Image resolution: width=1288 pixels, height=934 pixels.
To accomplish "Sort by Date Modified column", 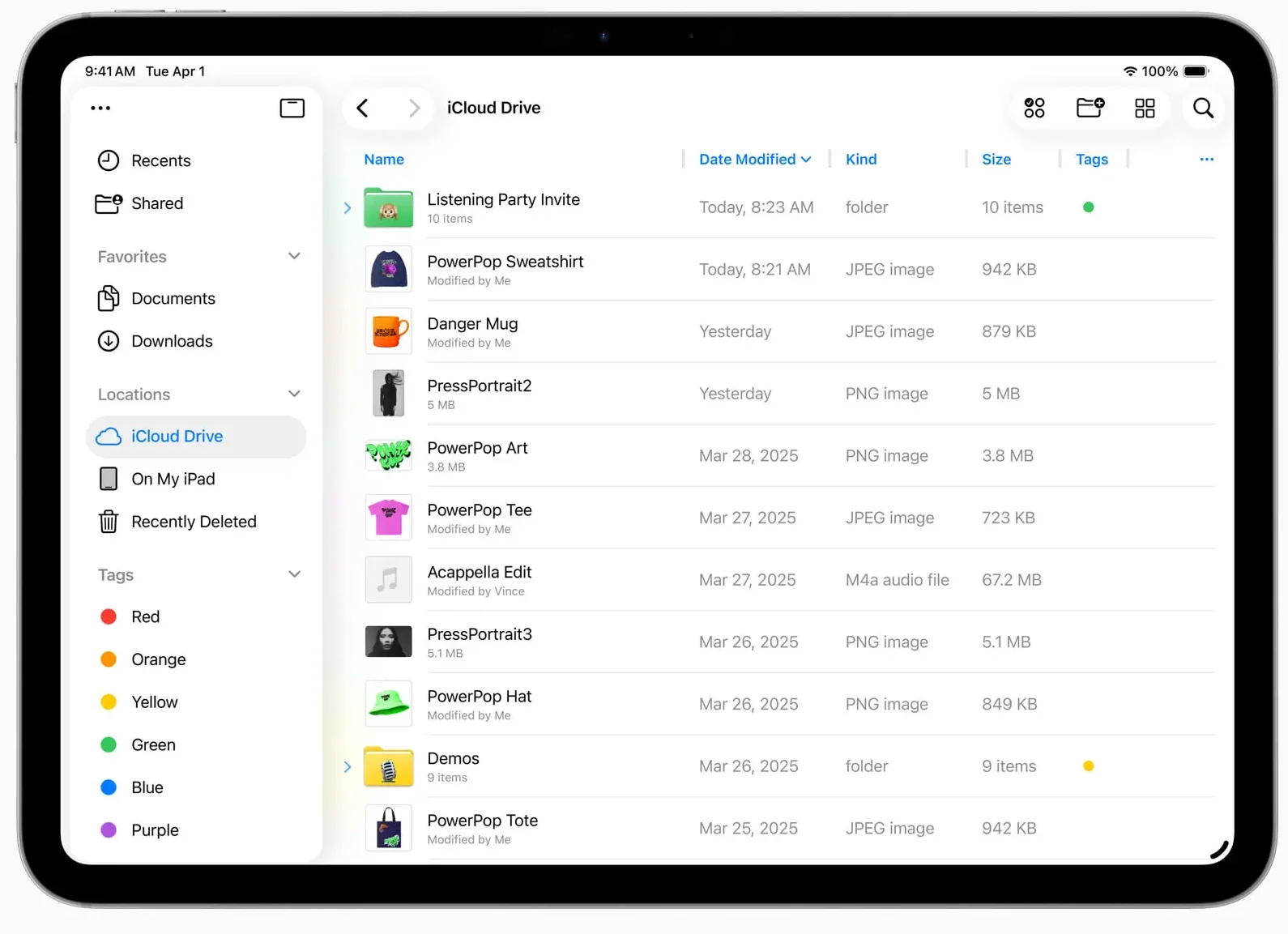I will pos(754,160).
